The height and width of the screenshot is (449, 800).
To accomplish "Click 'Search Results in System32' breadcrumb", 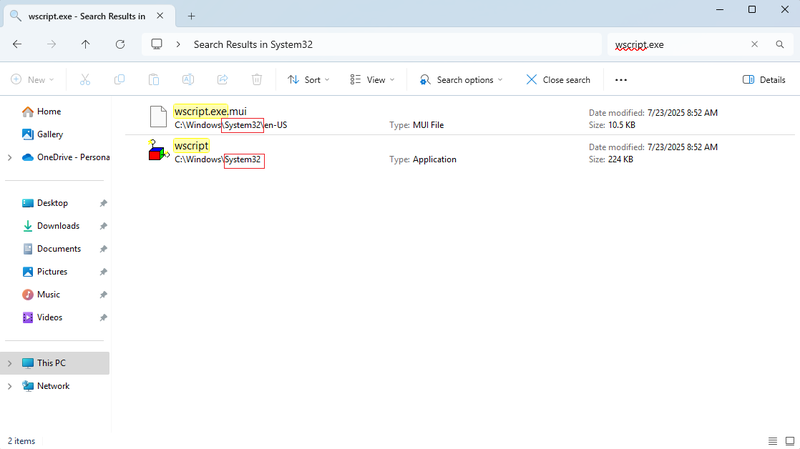I will coord(253,44).
